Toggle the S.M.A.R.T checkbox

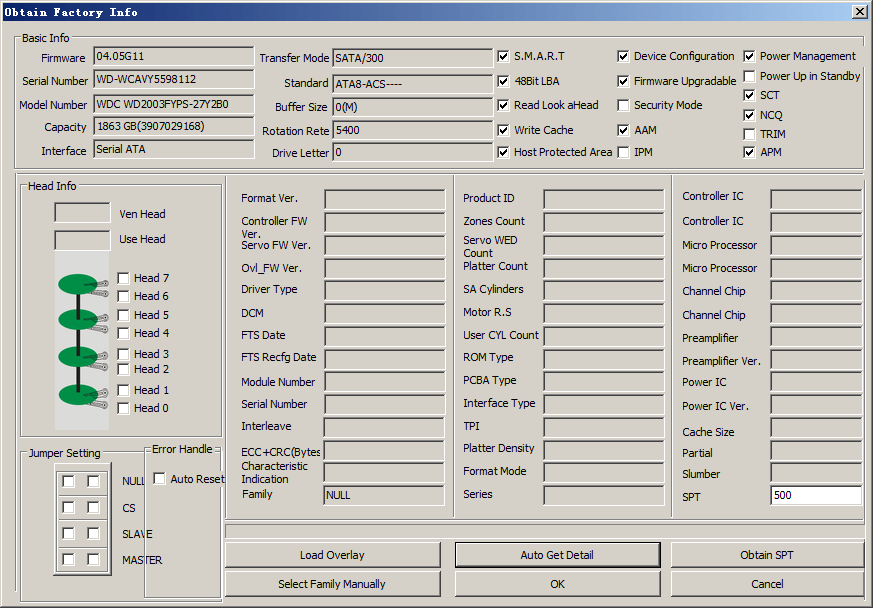[503, 56]
